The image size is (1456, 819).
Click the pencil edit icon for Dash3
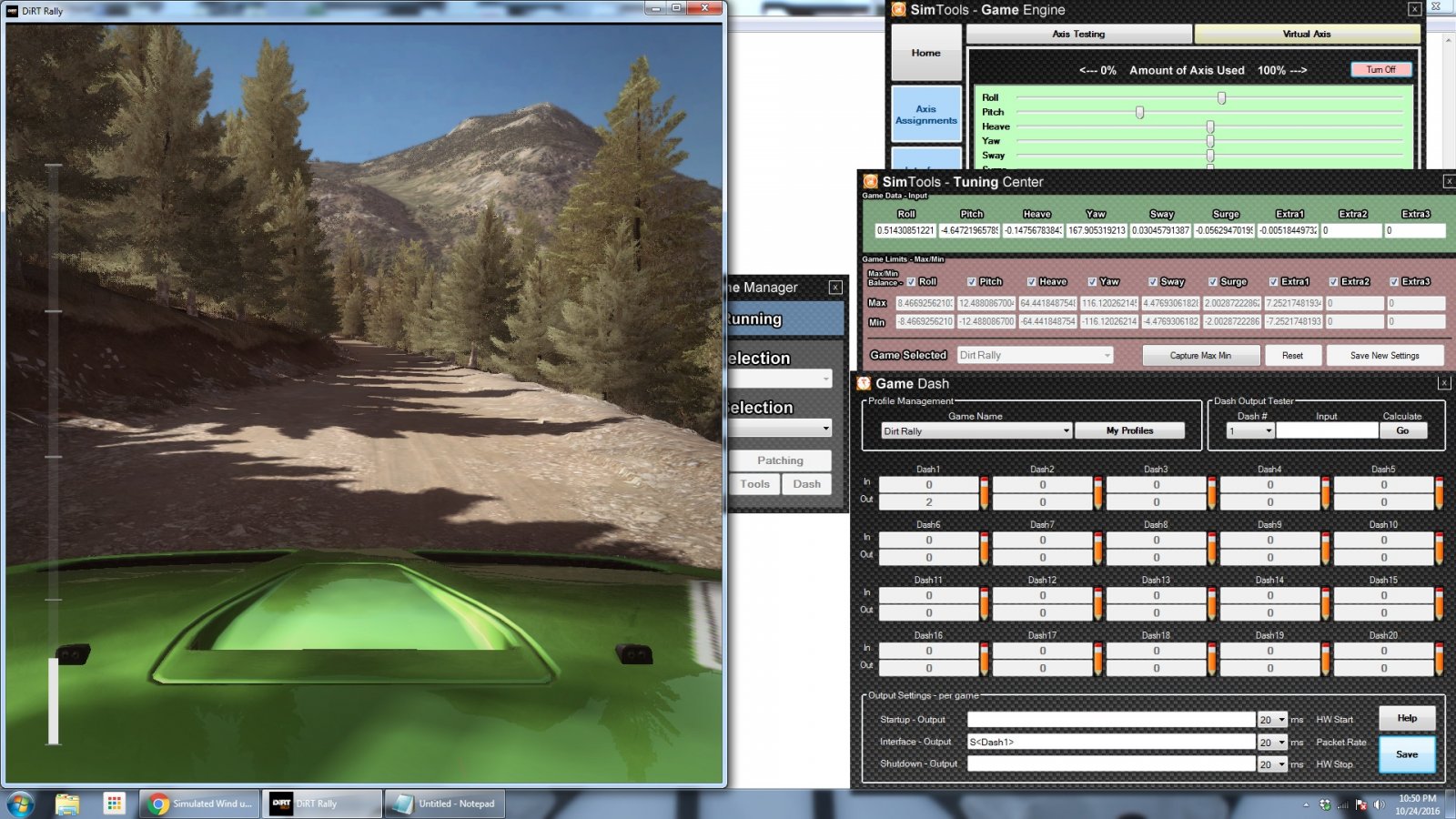1212,492
